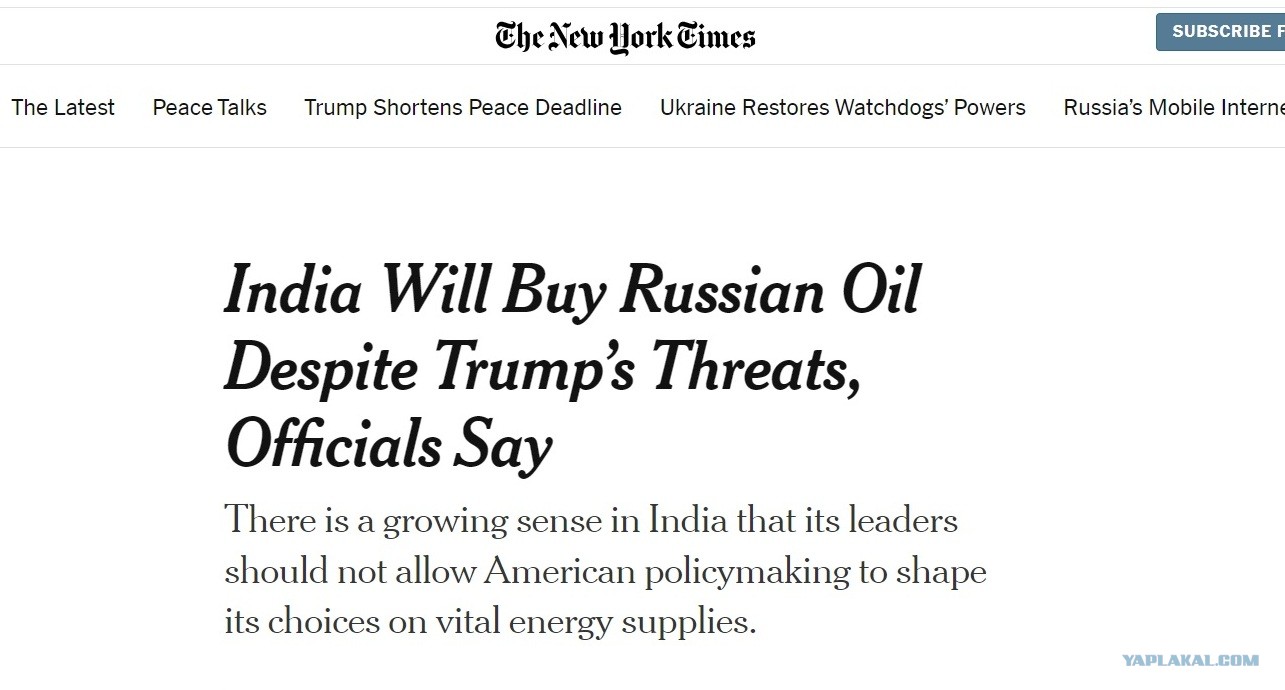Click the SUBSCRIBE button
The width and height of the screenshot is (1285, 690).
pos(1221,32)
